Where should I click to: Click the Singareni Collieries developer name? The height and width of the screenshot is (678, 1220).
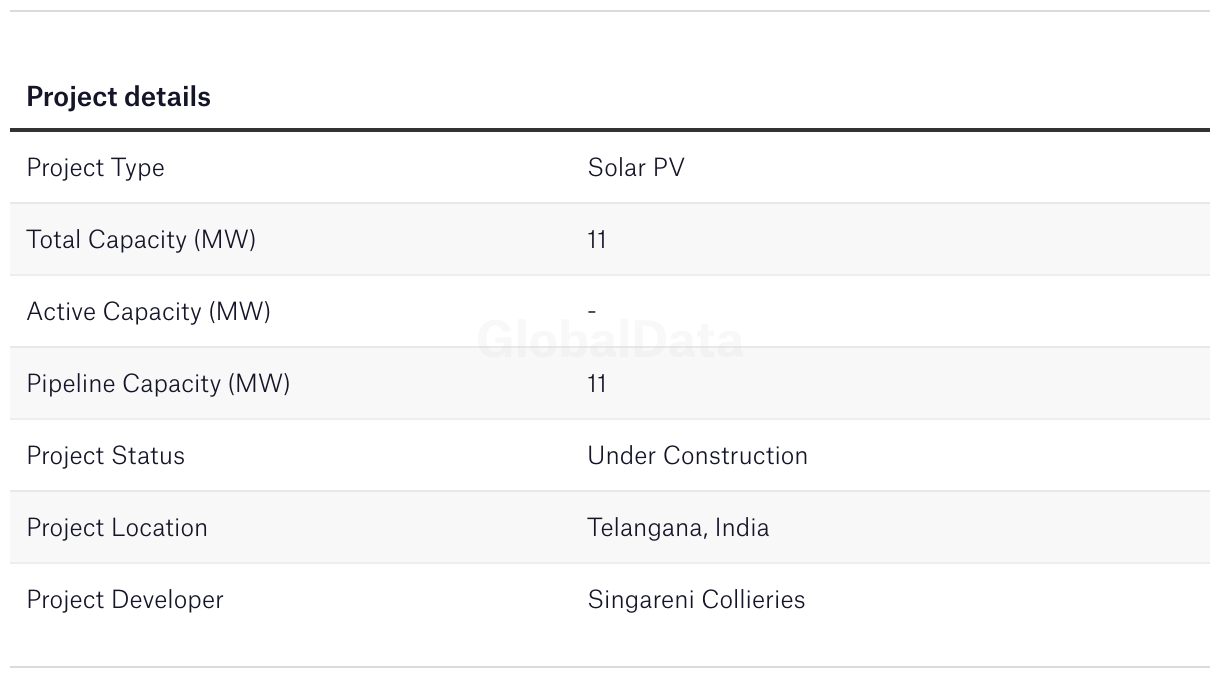coord(696,600)
